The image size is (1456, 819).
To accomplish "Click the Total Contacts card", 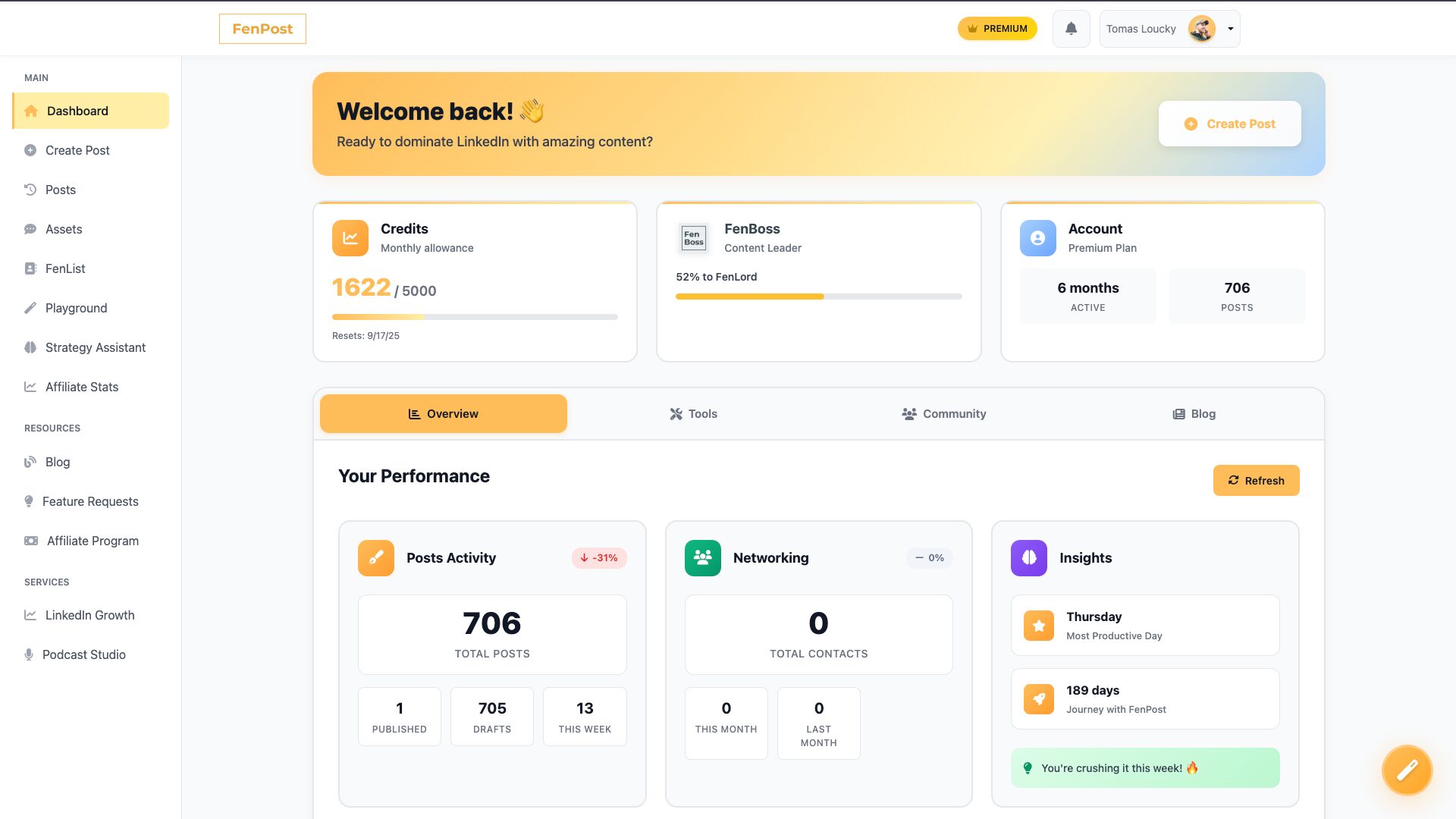I will (x=819, y=635).
